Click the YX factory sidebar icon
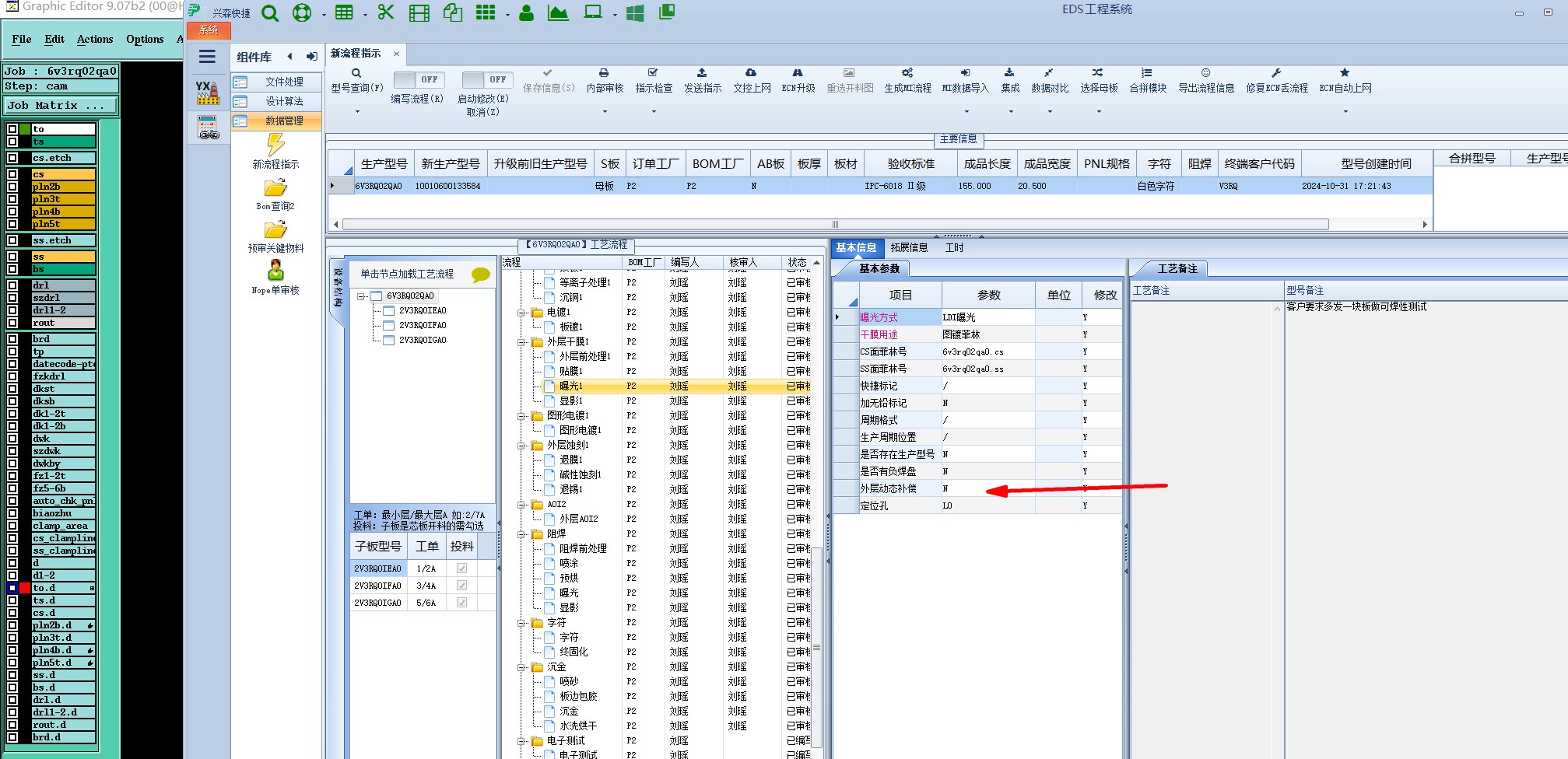 [208, 93]
